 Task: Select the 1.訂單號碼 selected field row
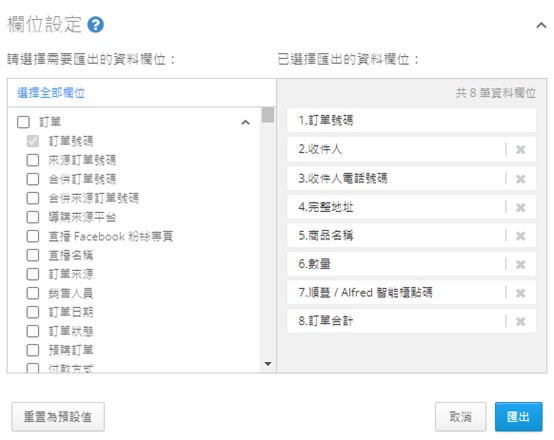pos(411,121)
